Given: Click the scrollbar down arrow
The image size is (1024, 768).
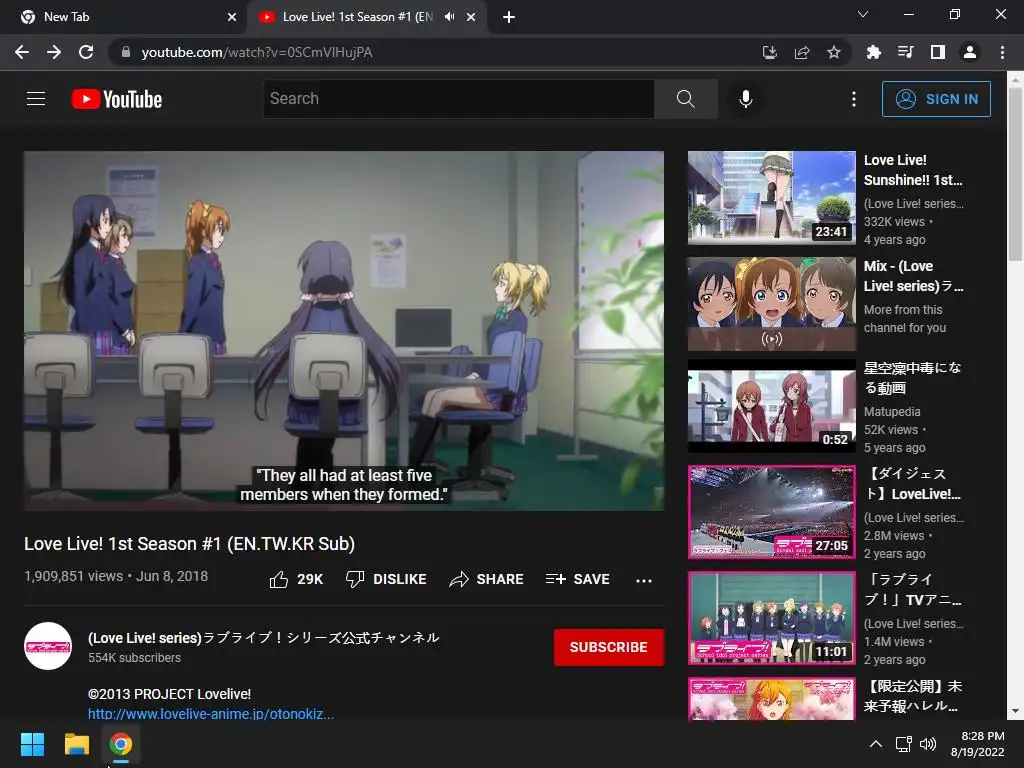Looking at the screenshot, I should coord(1015,711).
